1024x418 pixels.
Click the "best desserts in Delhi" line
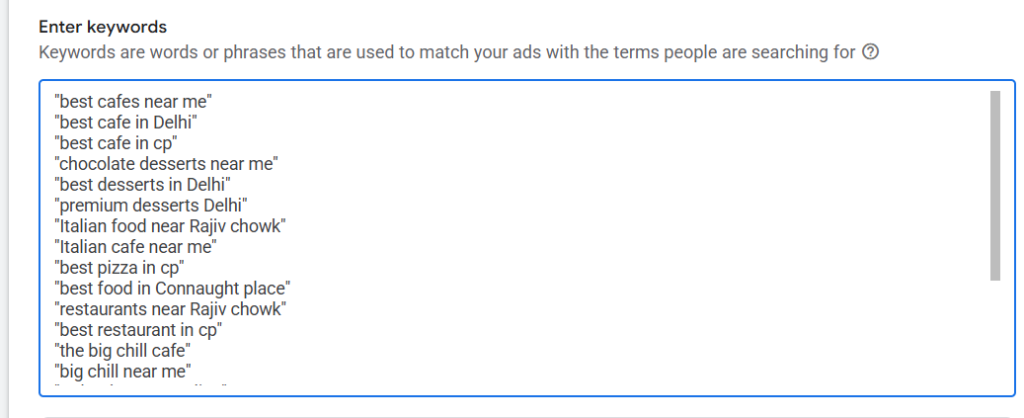coord(143,185)
